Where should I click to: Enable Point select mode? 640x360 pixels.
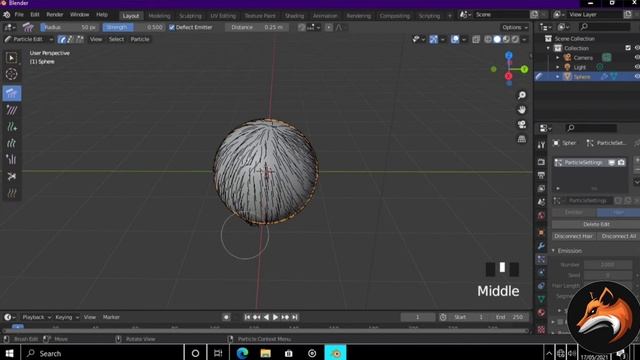click(x=71, y=40)
